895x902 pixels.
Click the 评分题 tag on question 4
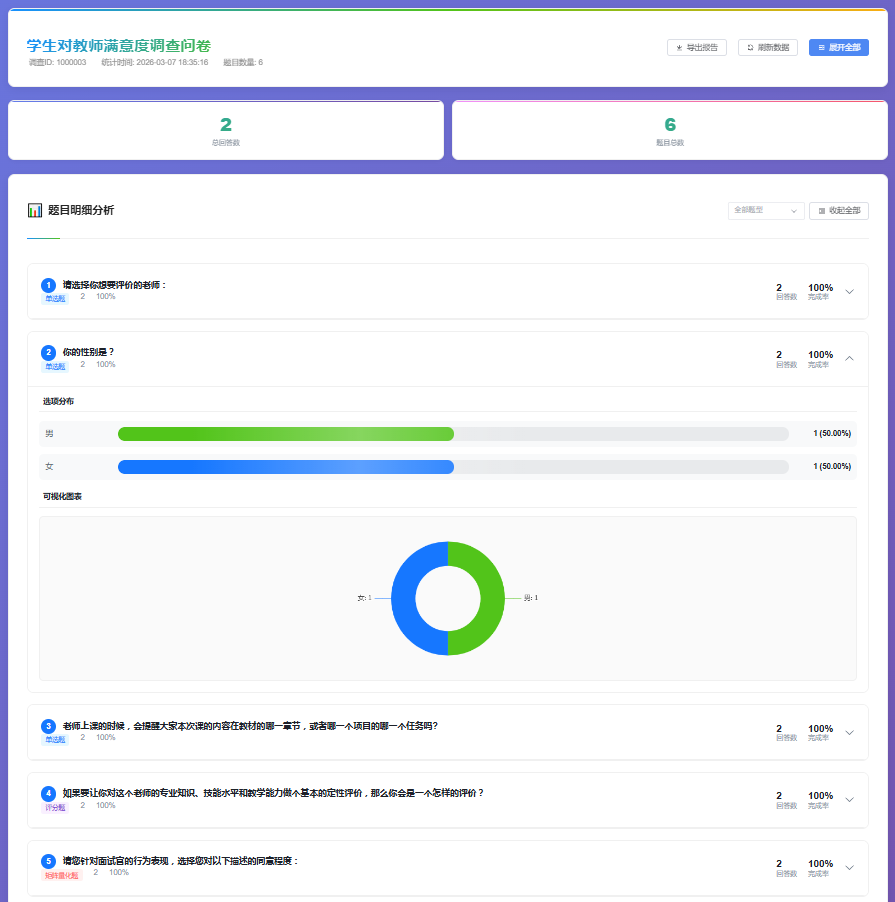(55, 807)
